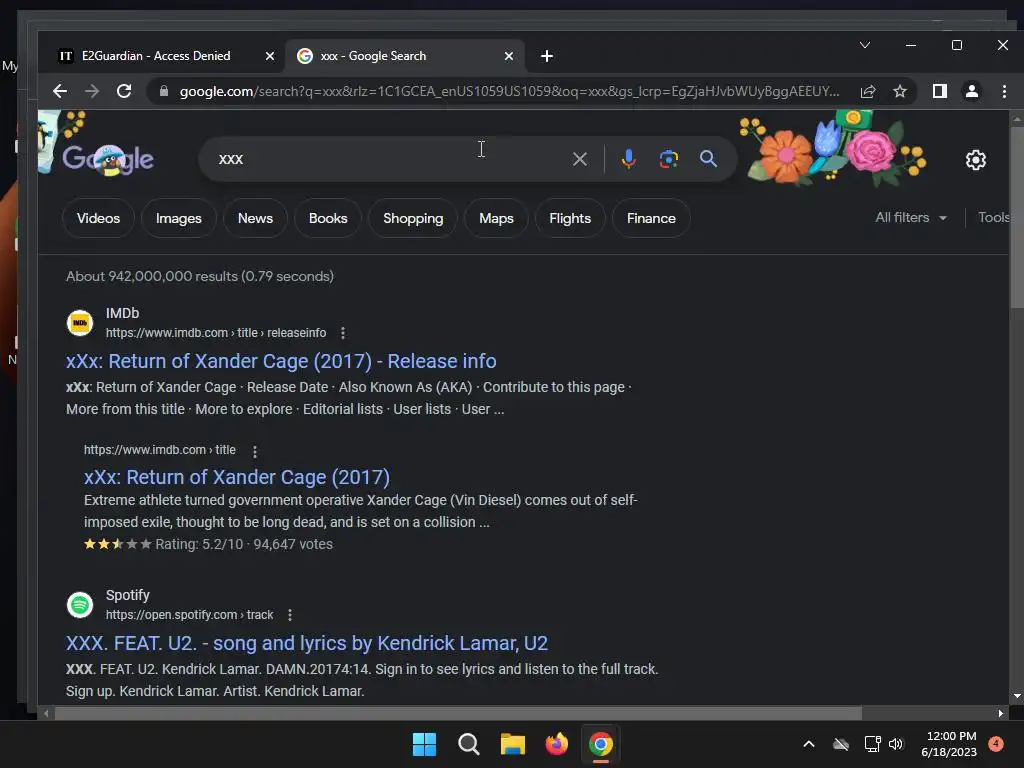Viewport: 1024px width, 768px height.
Task: Open xXx: Return of Xander Cage Release info link
Action: coord(281,361)
